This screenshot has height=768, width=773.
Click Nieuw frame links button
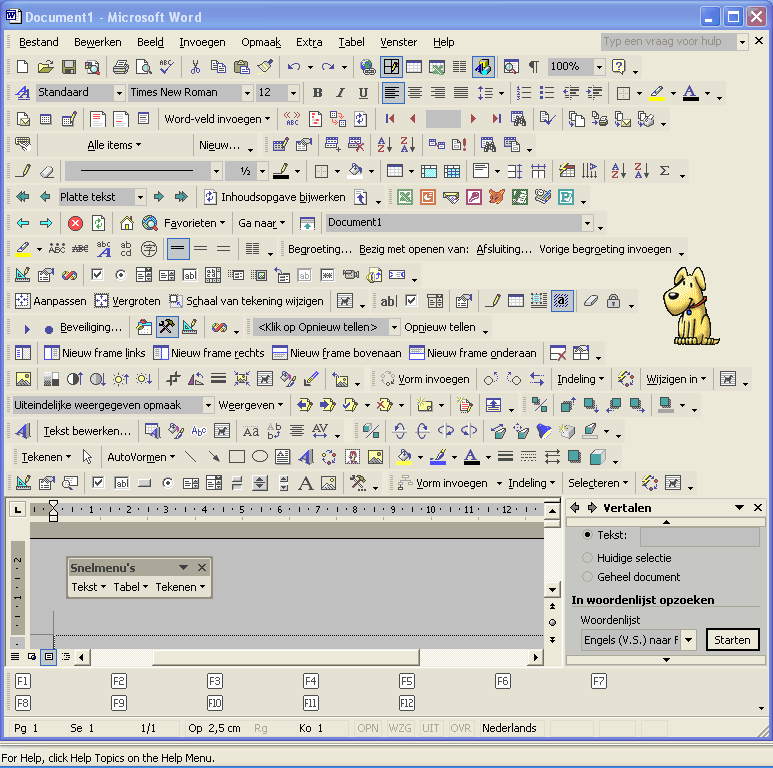(x=95, y=353)
